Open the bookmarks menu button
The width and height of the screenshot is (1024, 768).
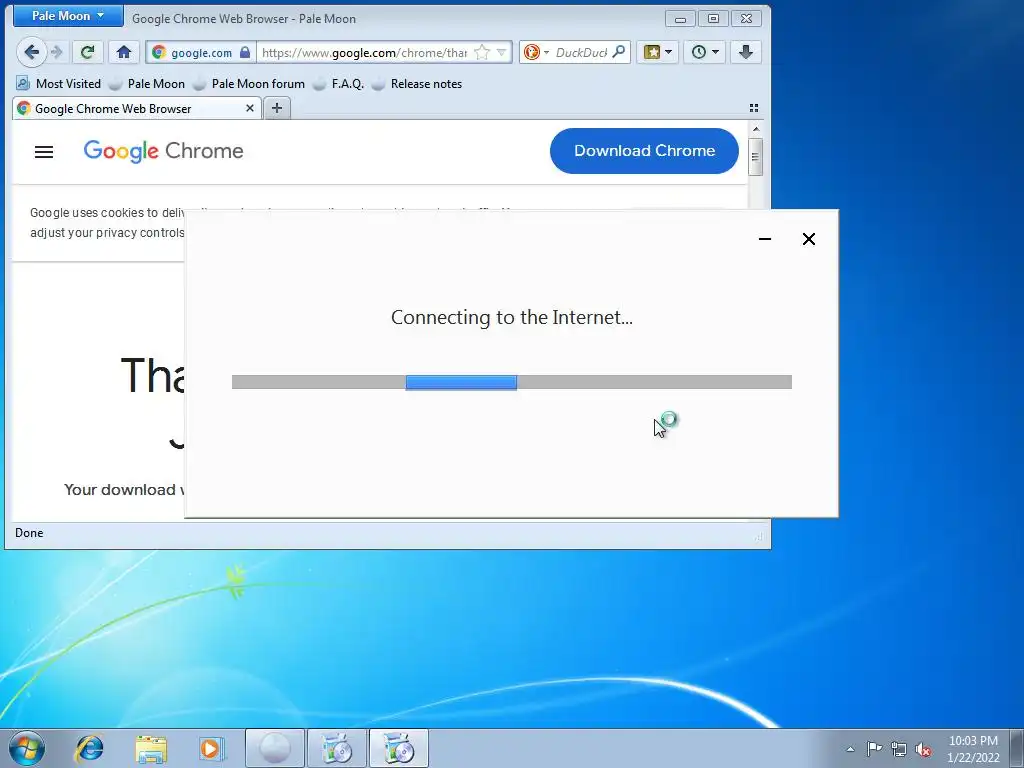click(x=658, y=52)
